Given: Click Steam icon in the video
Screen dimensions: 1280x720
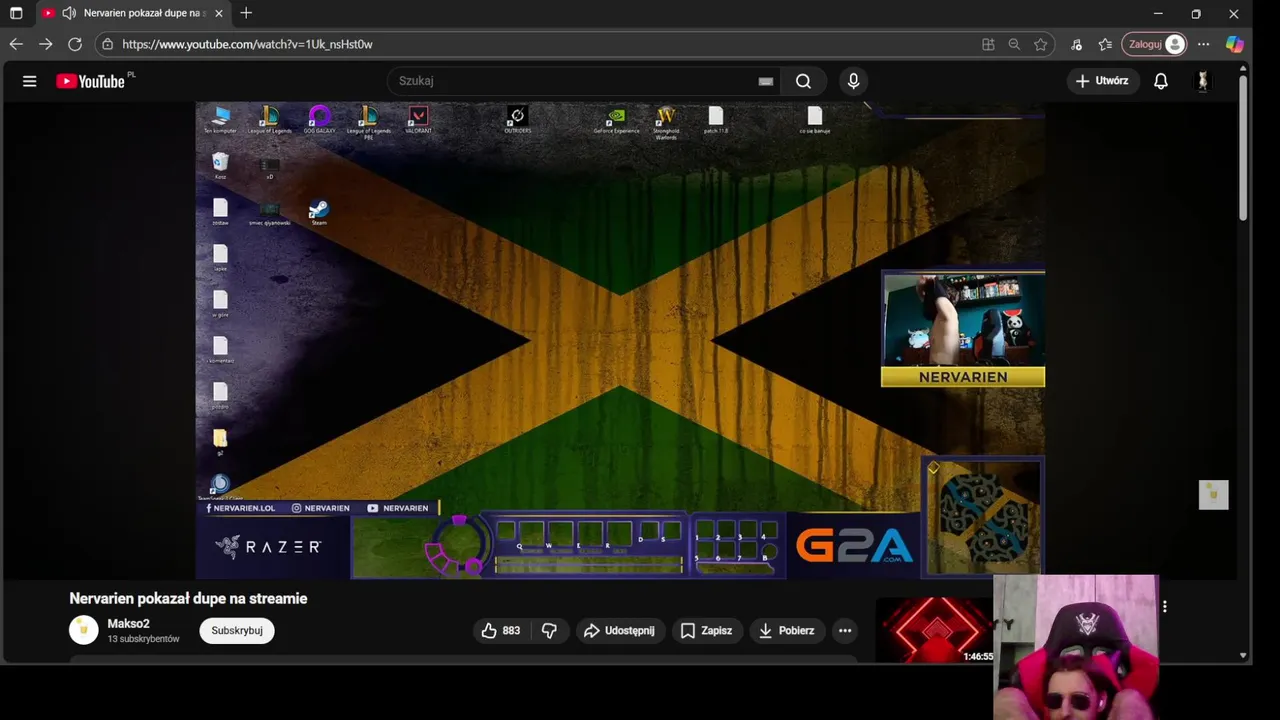Looking at the screenshot, I should (318, 212).
